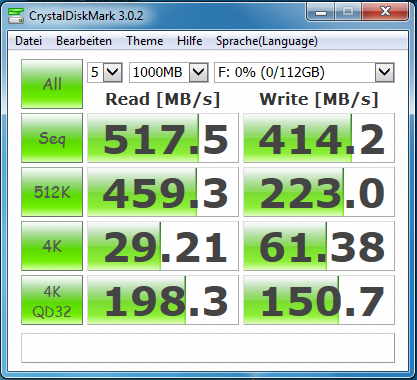Image resolution: width=417 pixels, height=380 pixels.
Task: Select the 4K QD32 write value 150.7
Action: 319,300
